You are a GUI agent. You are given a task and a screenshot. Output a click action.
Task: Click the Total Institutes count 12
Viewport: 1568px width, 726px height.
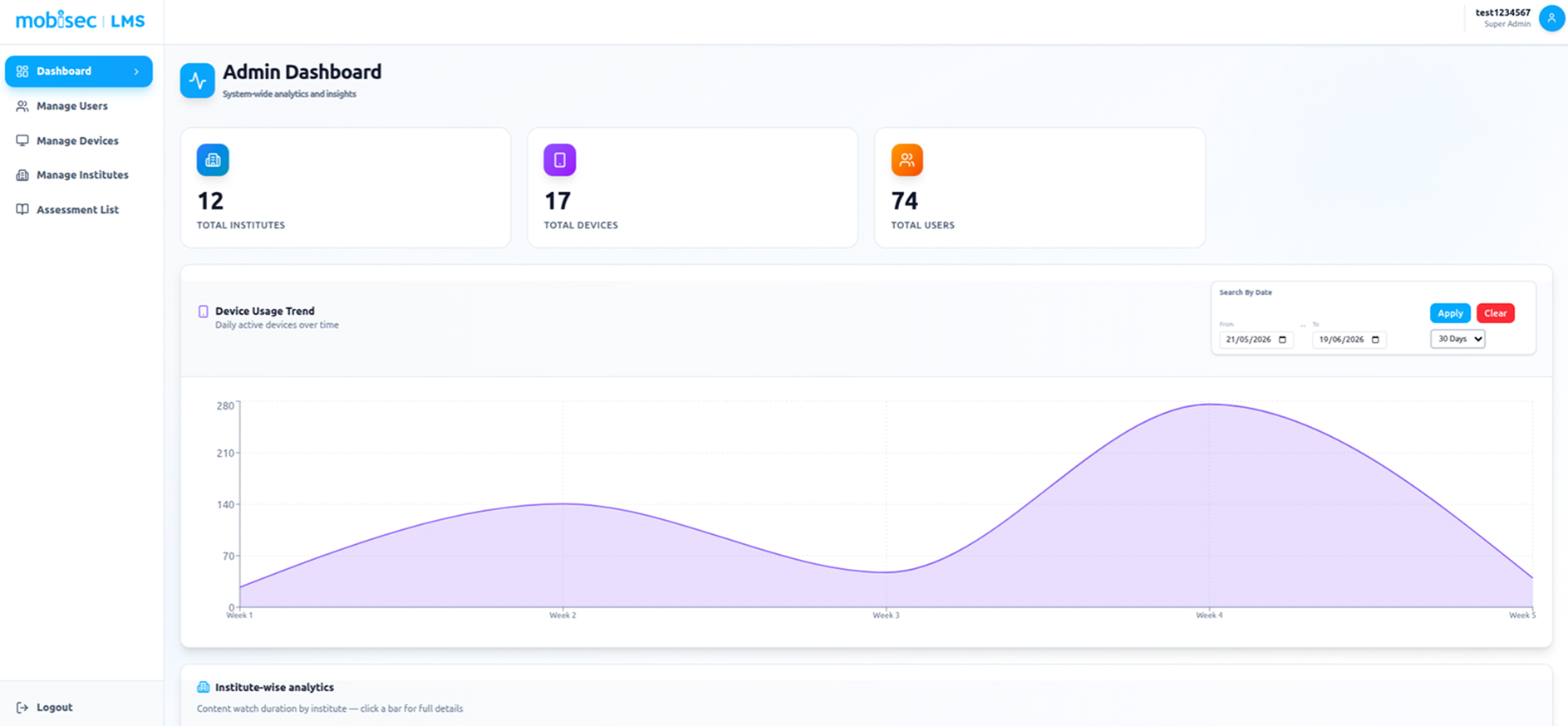click(x=210, y=201)
